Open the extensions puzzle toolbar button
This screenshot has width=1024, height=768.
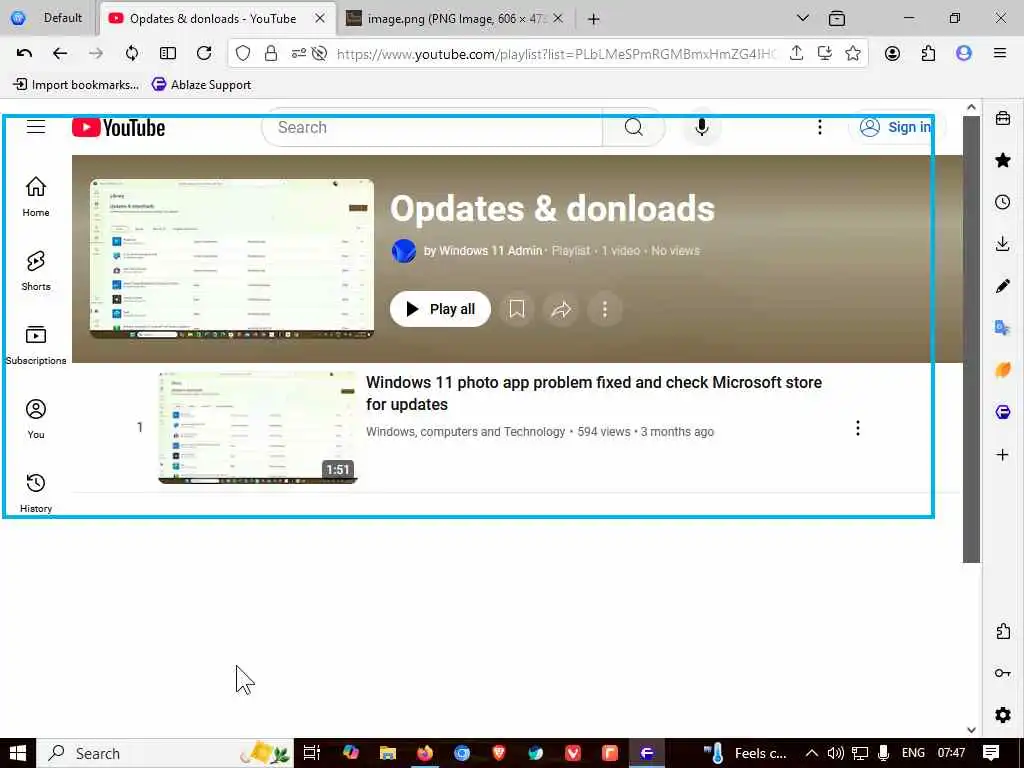tap(928, 54)
